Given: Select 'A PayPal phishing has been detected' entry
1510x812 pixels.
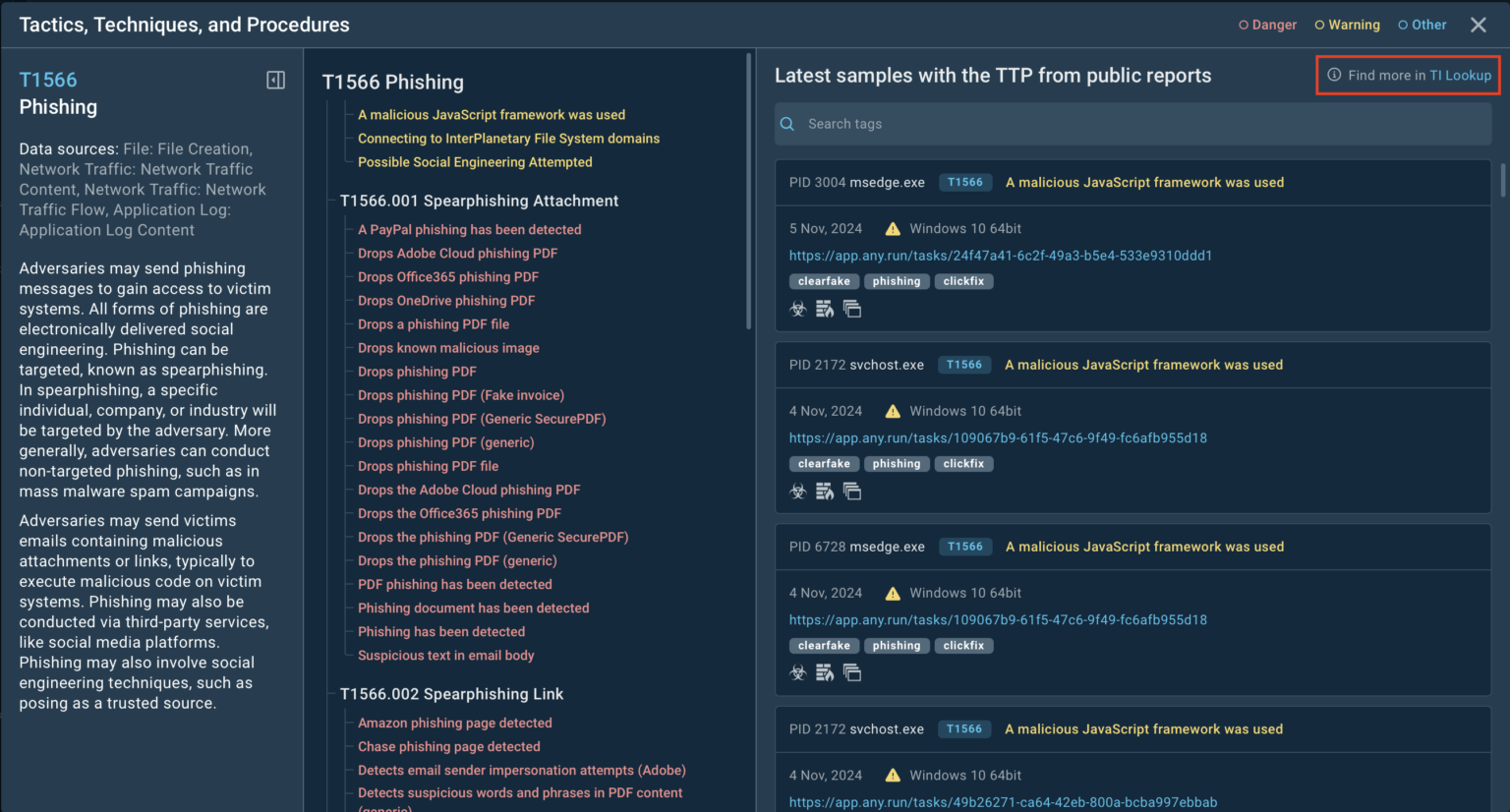Looking at the screenshot, I should point(469,230).
